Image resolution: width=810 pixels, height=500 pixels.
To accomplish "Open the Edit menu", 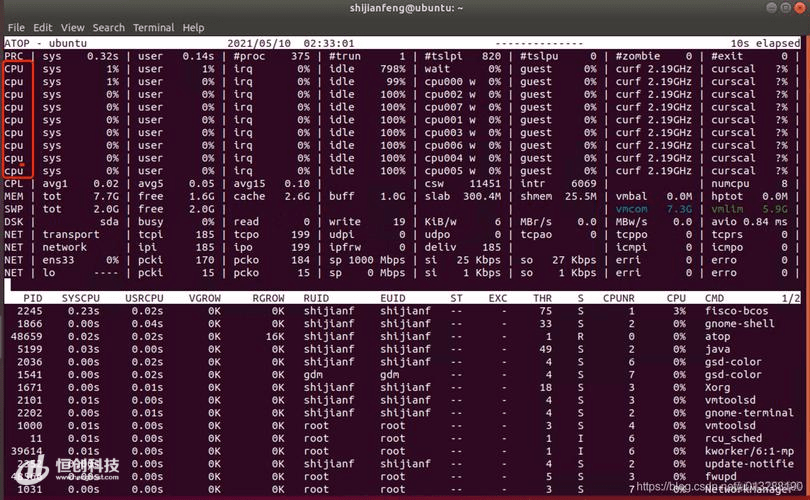I will [x=42, y=27].
